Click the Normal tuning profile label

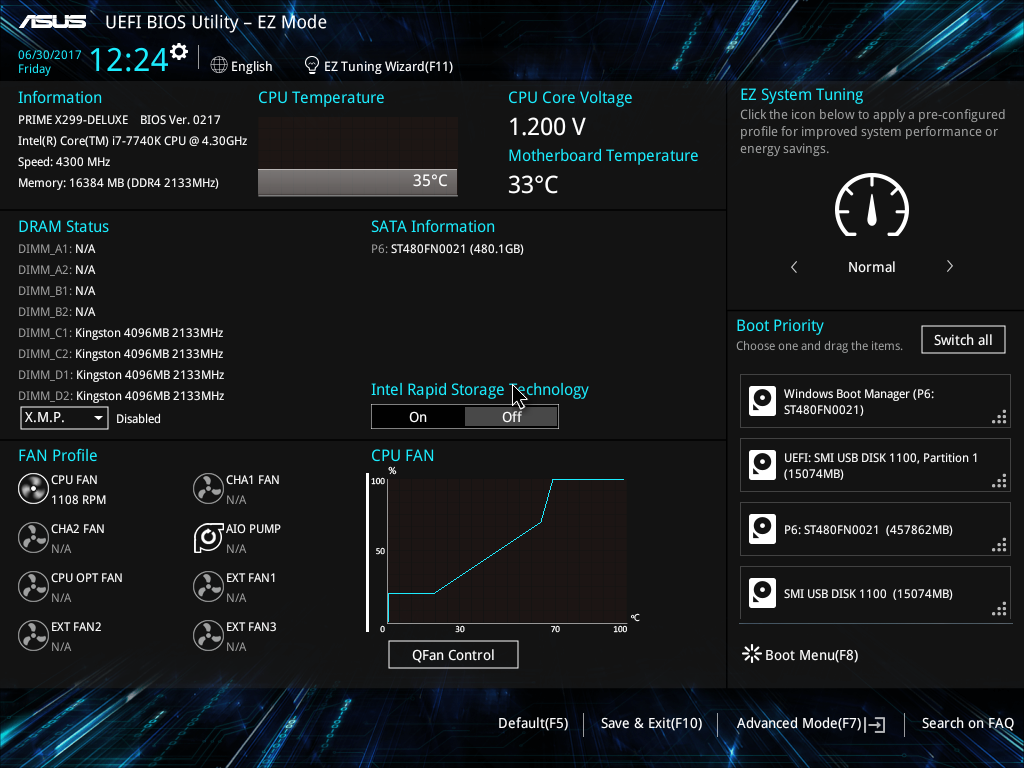[x=871, y=267]
